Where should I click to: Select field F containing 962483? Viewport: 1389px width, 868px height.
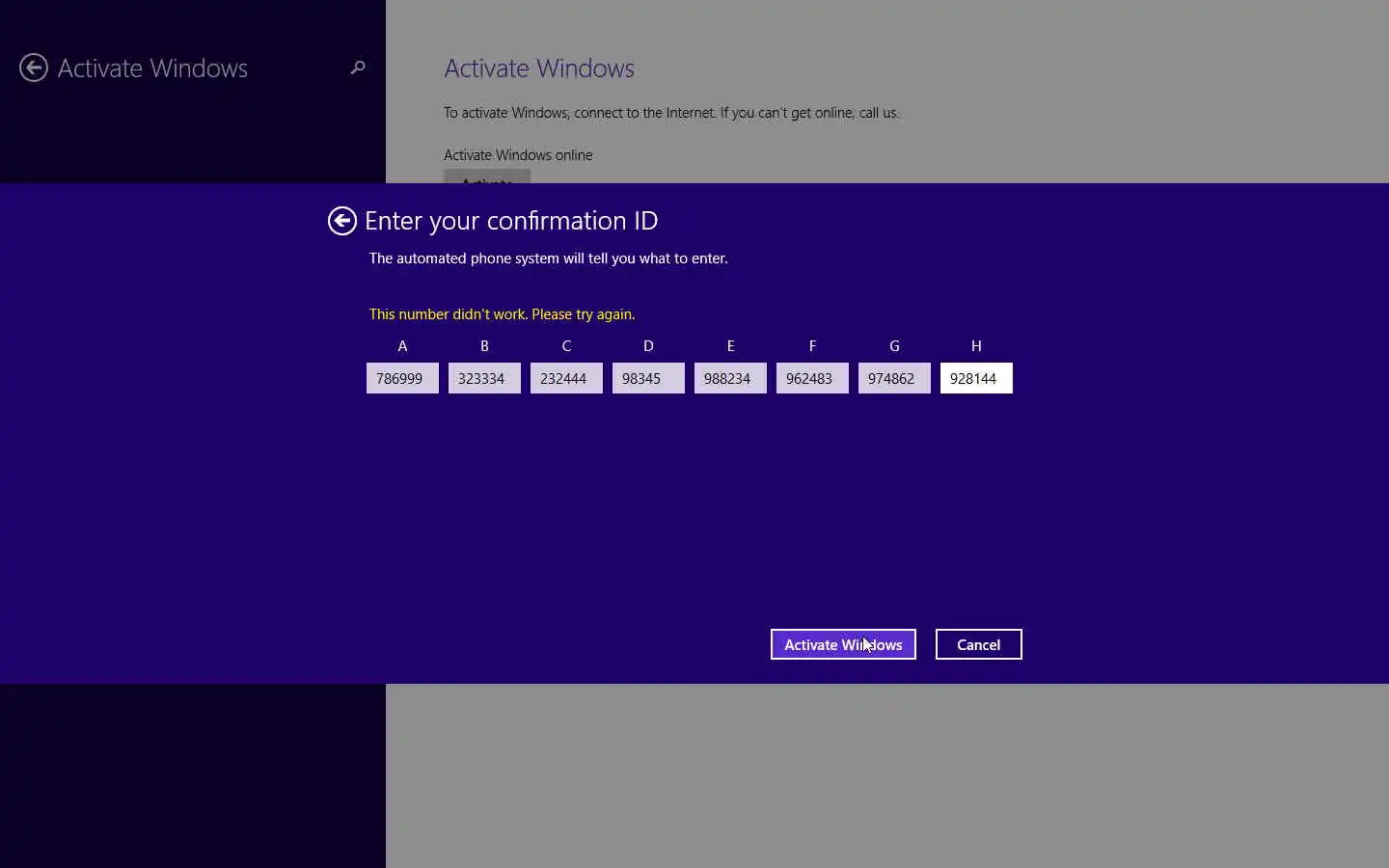tap(812, 378)
